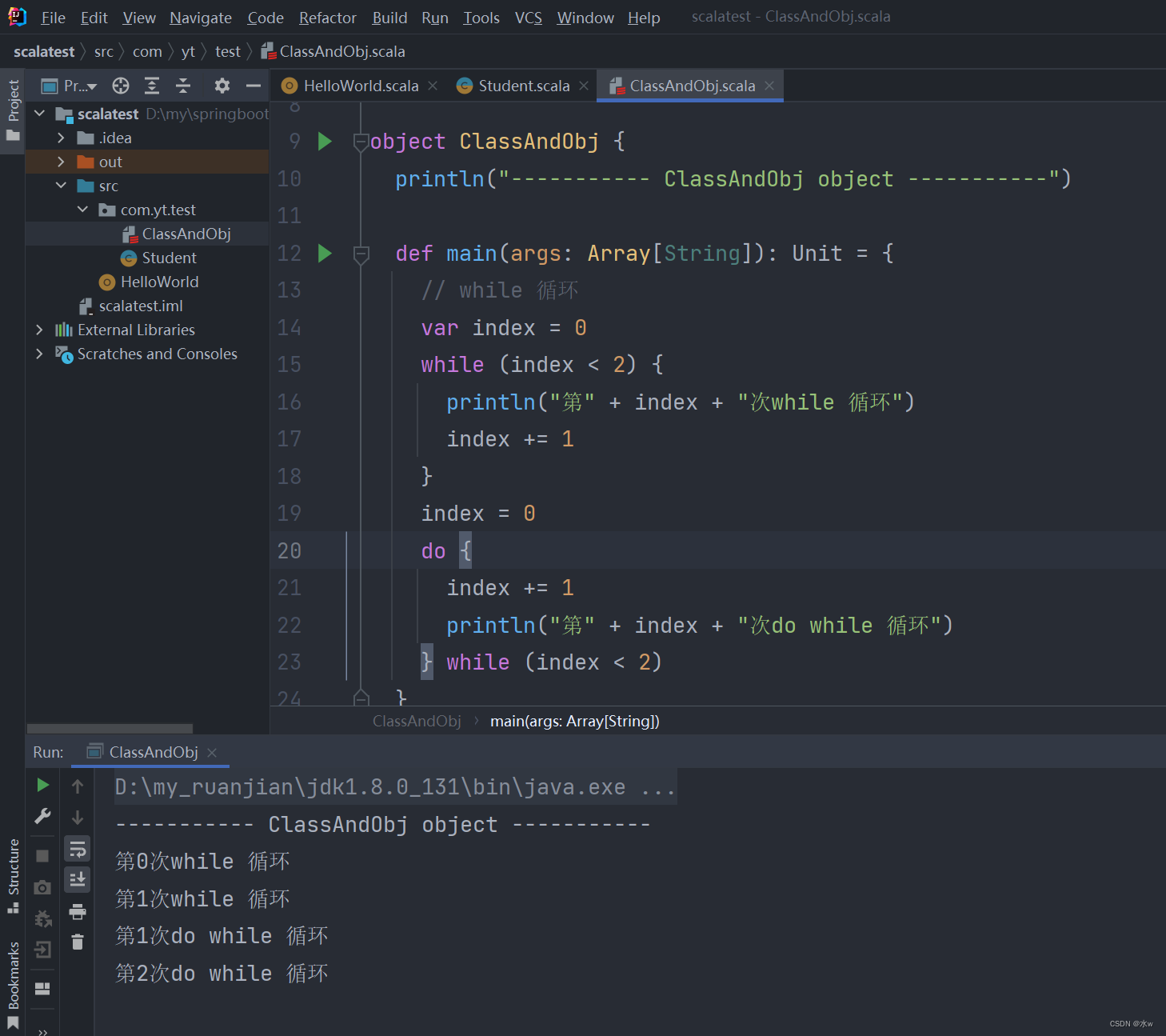
Task: Open the Bookmarks tool window side tab
Action: (x=13, y=985)
